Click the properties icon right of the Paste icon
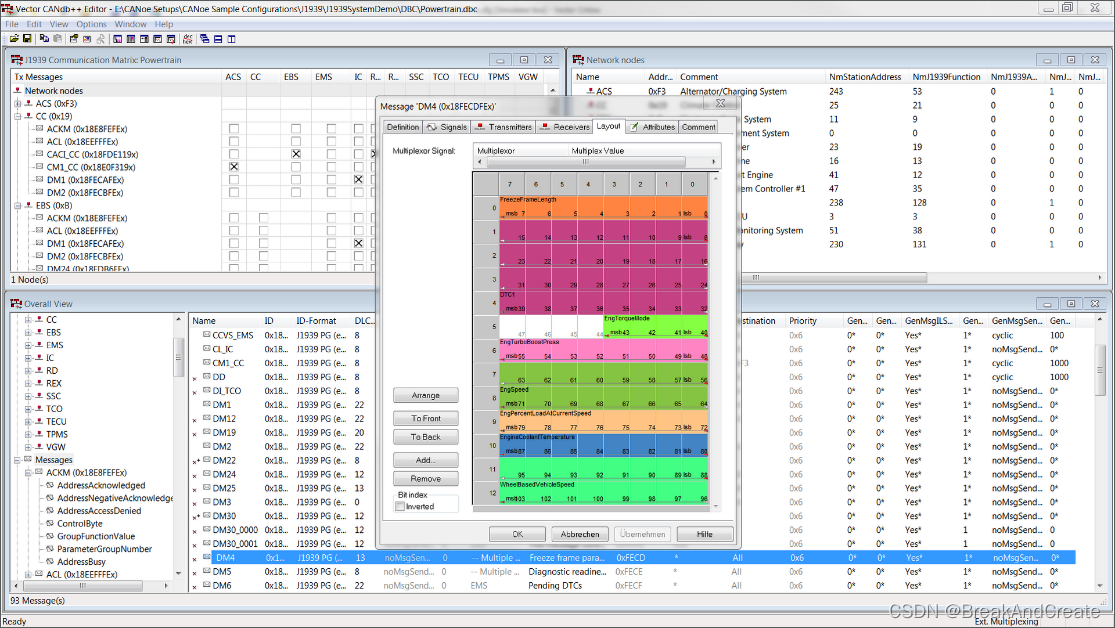Screen dimensions: 1115x628 pos(73,39)
